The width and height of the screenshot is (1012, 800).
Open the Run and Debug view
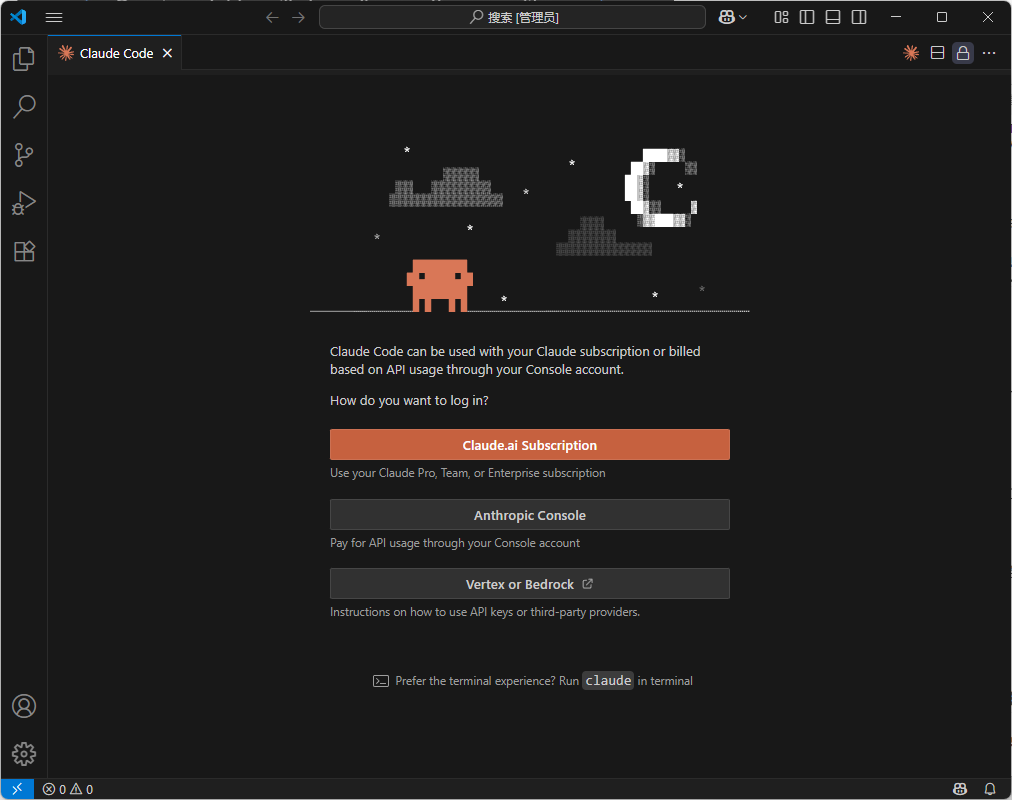24,203
